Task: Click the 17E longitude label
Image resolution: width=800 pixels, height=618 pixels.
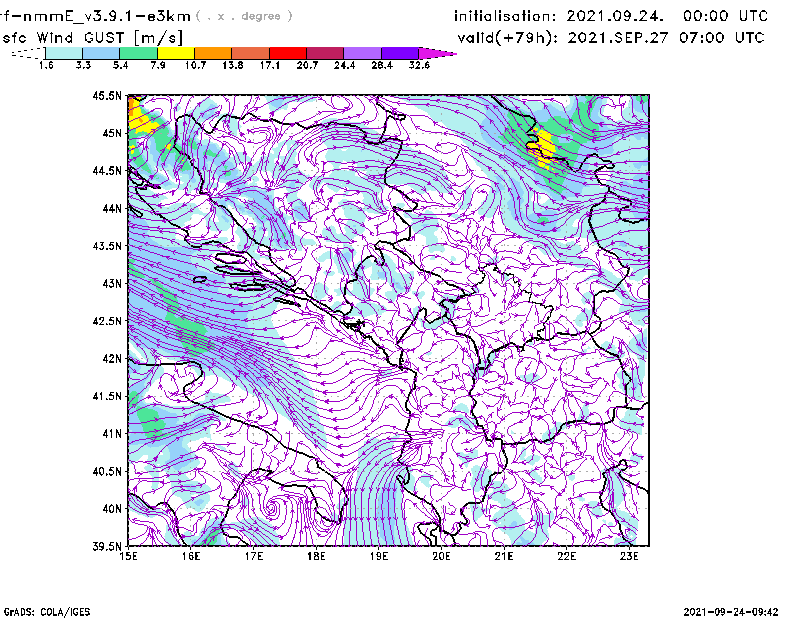Action: [x=254, y=556]
